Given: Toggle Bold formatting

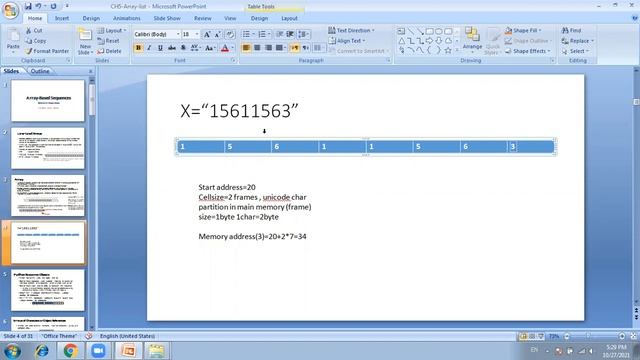Looking at the screenshot, I should 138,48.
